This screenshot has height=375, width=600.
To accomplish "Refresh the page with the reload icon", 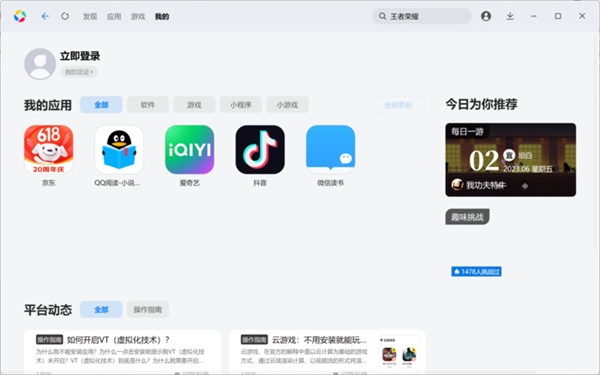I will [x=65, y=16].
